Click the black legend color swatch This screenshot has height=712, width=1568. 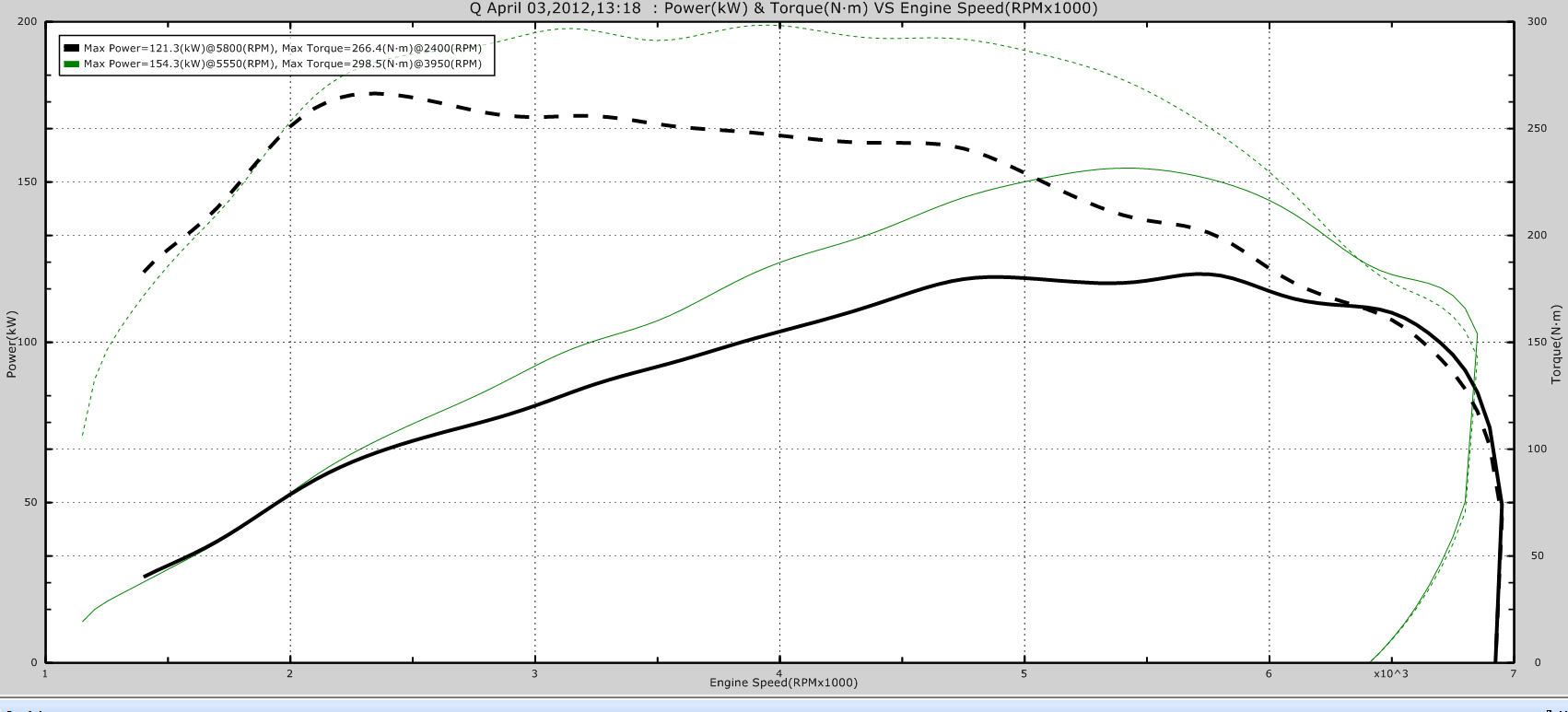71,49
